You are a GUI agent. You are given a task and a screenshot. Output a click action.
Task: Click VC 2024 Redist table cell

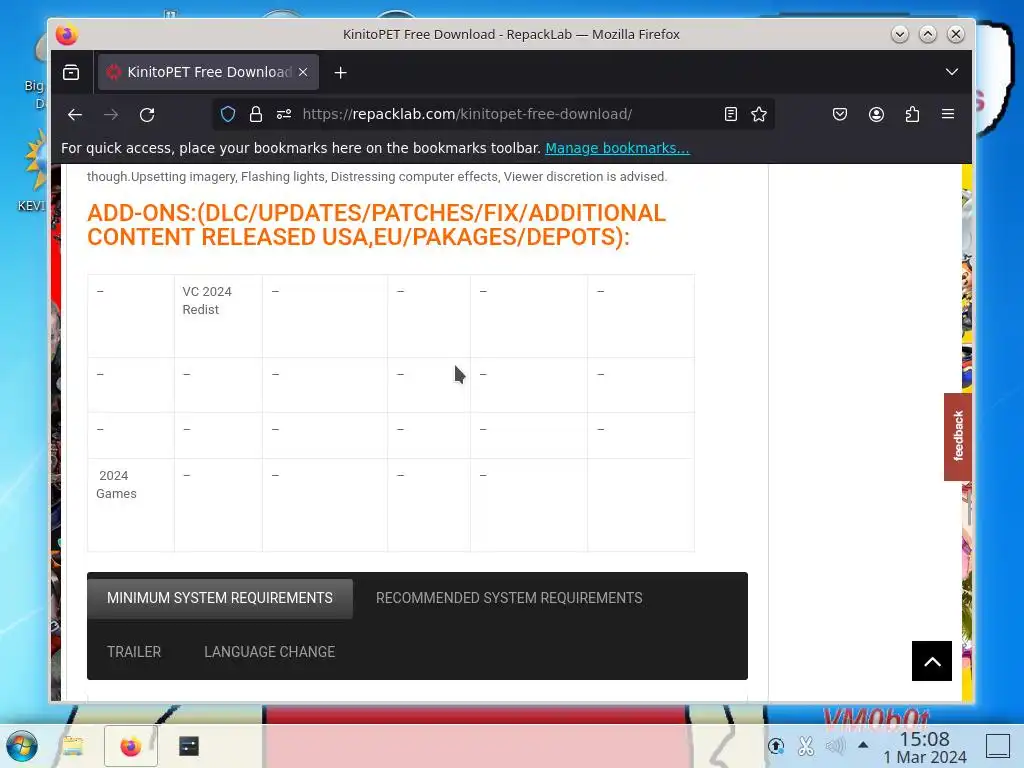tap(218, 316)
